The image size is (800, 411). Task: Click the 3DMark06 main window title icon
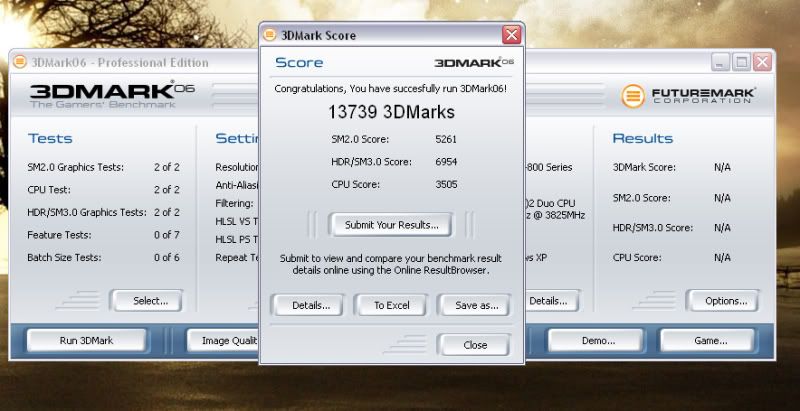pos(19,62)
